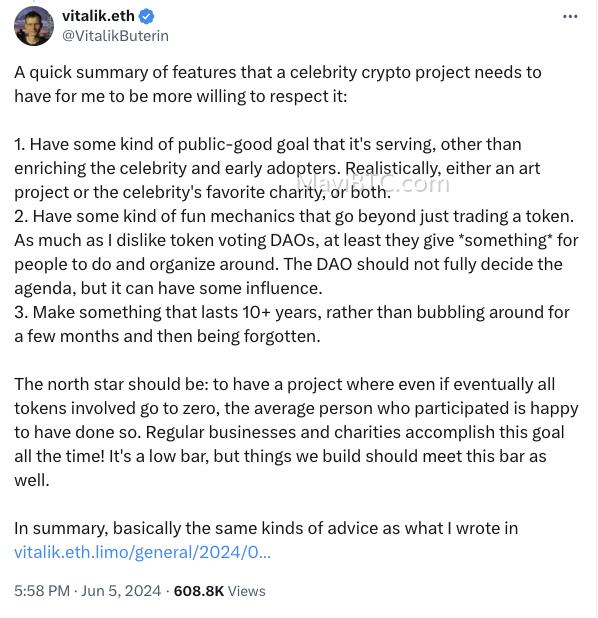Click the 5:58 PM timestamp

pyautogui.click(x=42, y=591)
